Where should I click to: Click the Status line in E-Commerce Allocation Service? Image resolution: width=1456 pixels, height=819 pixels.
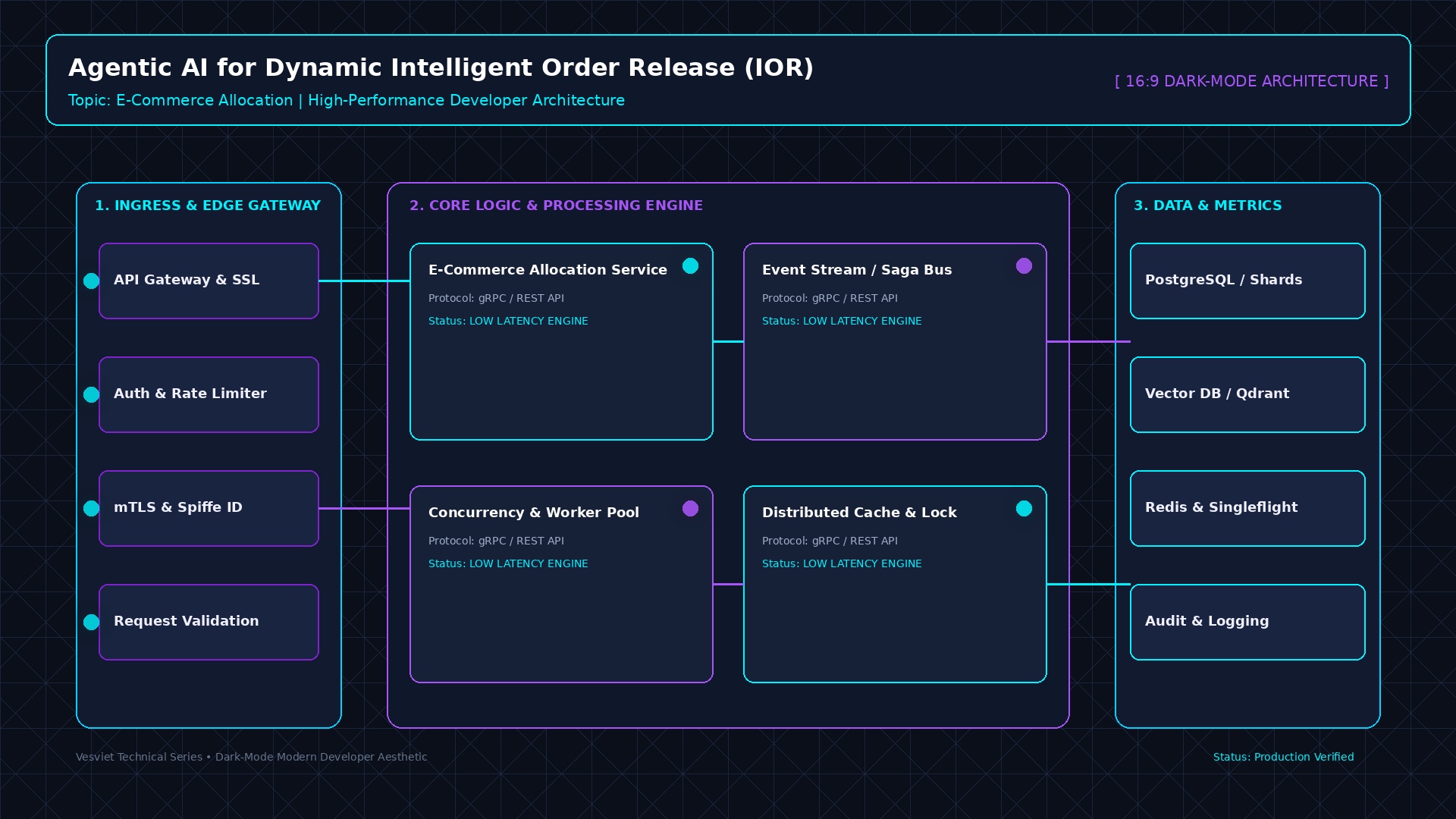pos(508,321)
